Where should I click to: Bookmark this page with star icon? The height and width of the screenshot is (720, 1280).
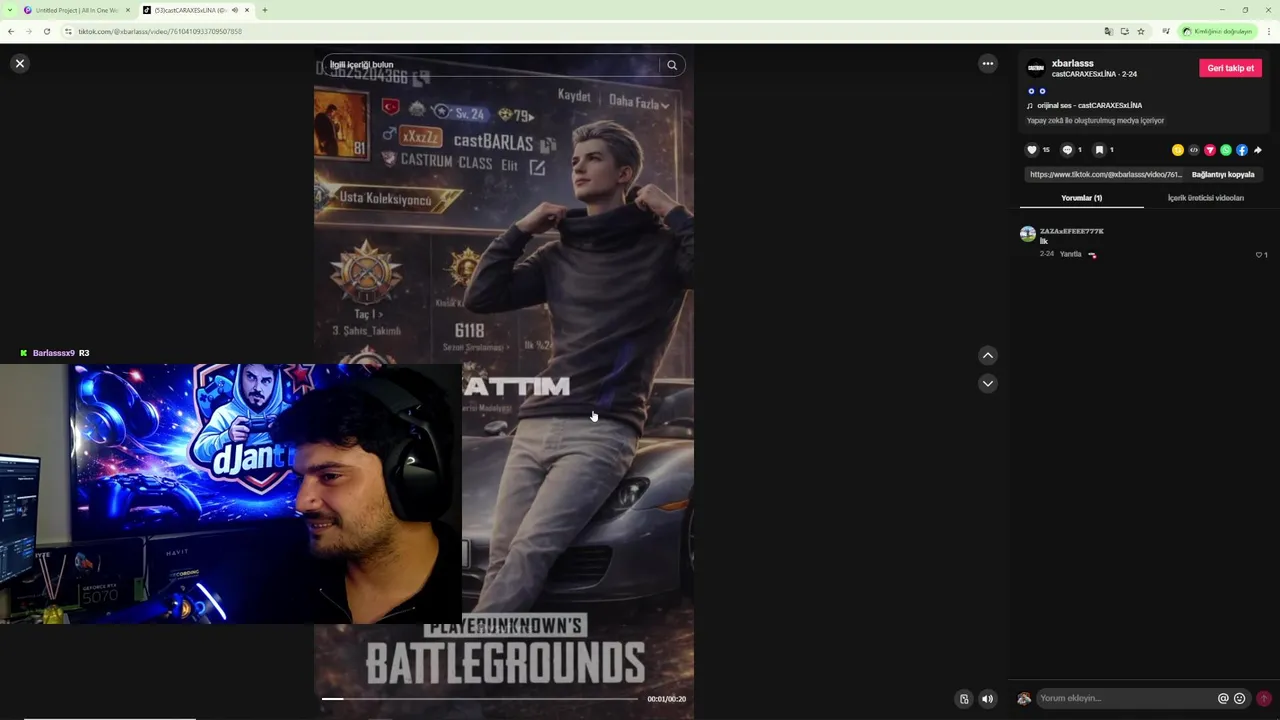click(x=1141, y=31)
